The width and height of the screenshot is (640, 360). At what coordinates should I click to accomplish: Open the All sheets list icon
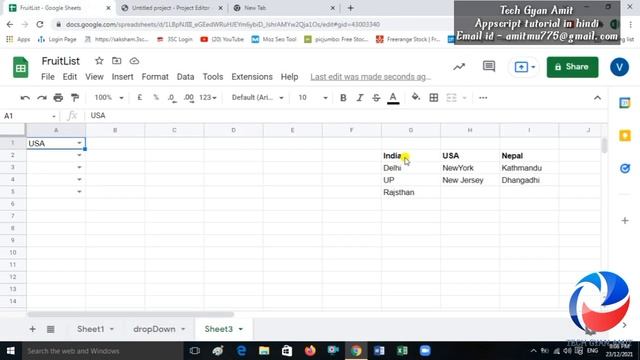(51, 329)
